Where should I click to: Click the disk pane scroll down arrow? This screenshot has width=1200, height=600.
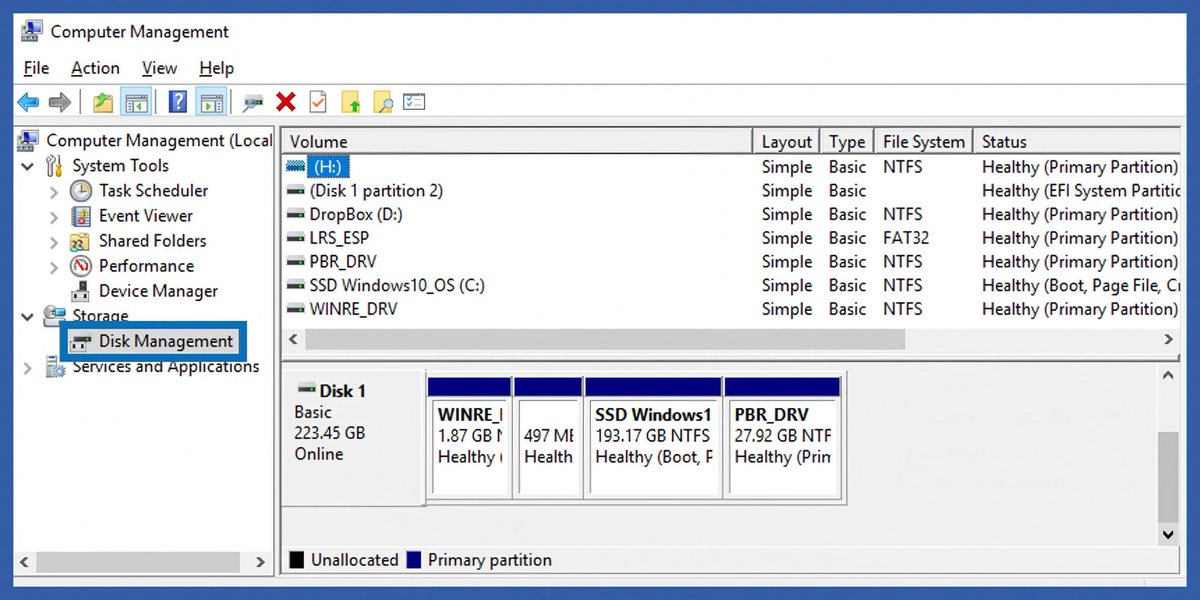(1168, 535)
